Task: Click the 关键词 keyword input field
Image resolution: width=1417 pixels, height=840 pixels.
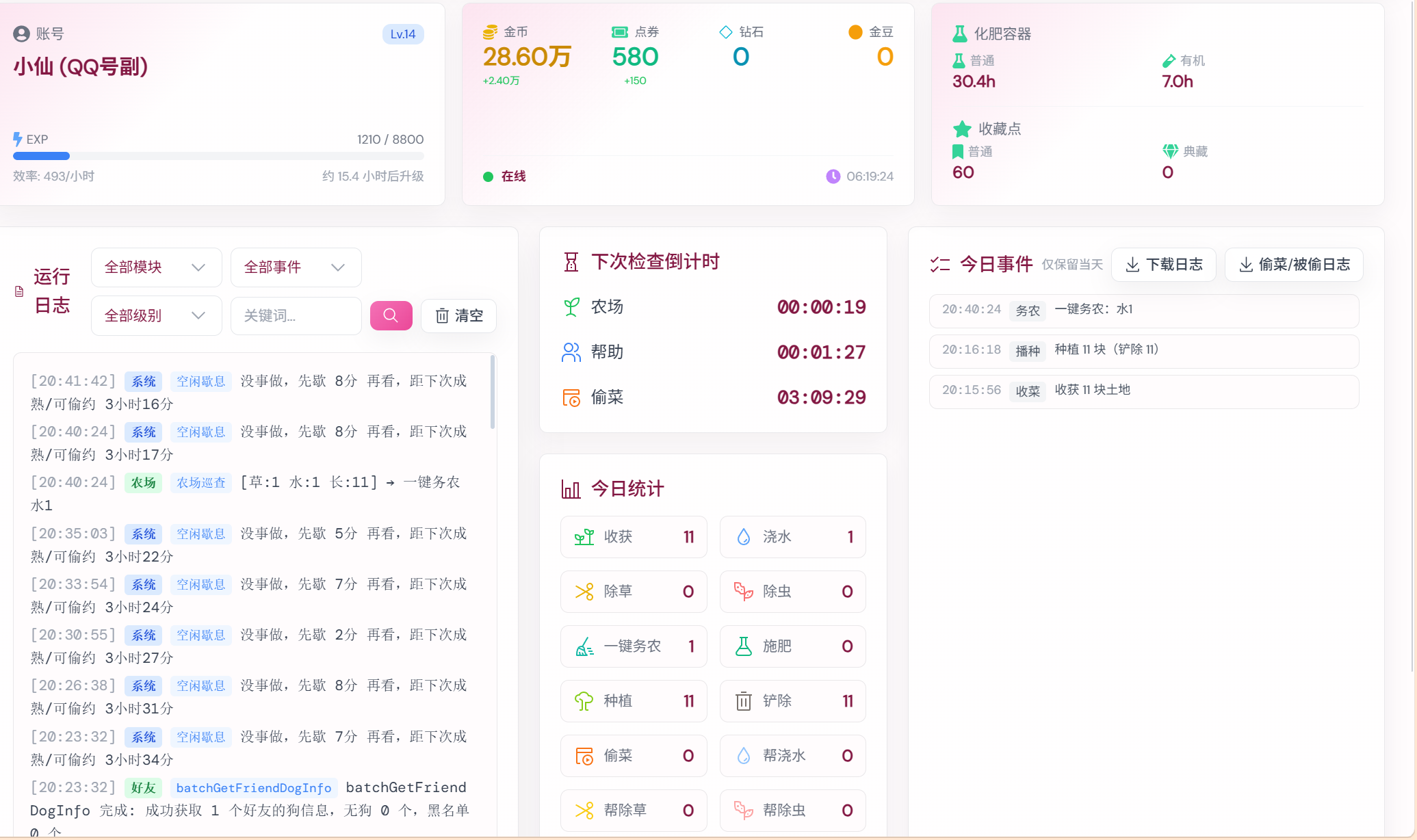Action: pos(296,315)
